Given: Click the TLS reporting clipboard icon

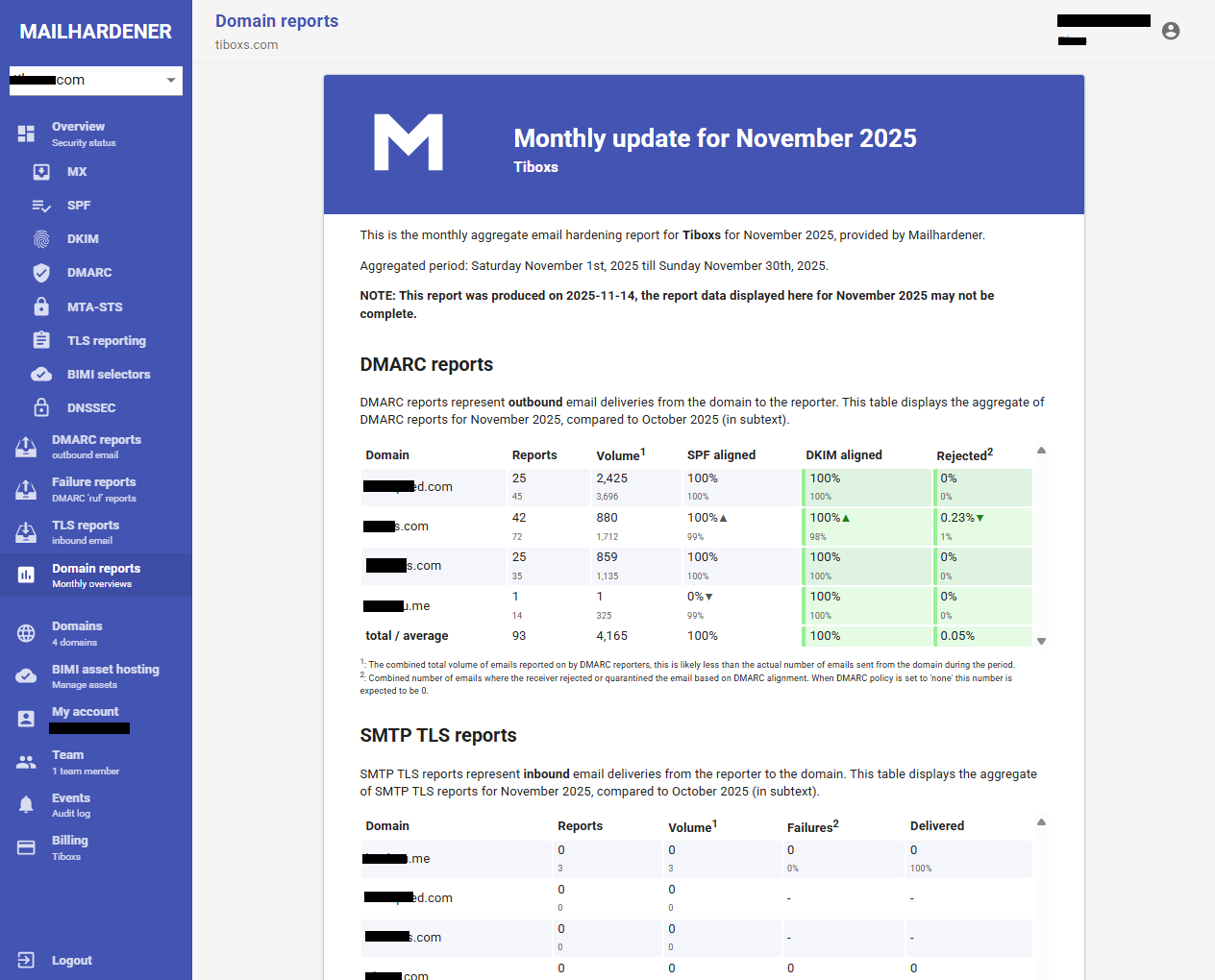Looking at the screenshot, I should point(41,340).
